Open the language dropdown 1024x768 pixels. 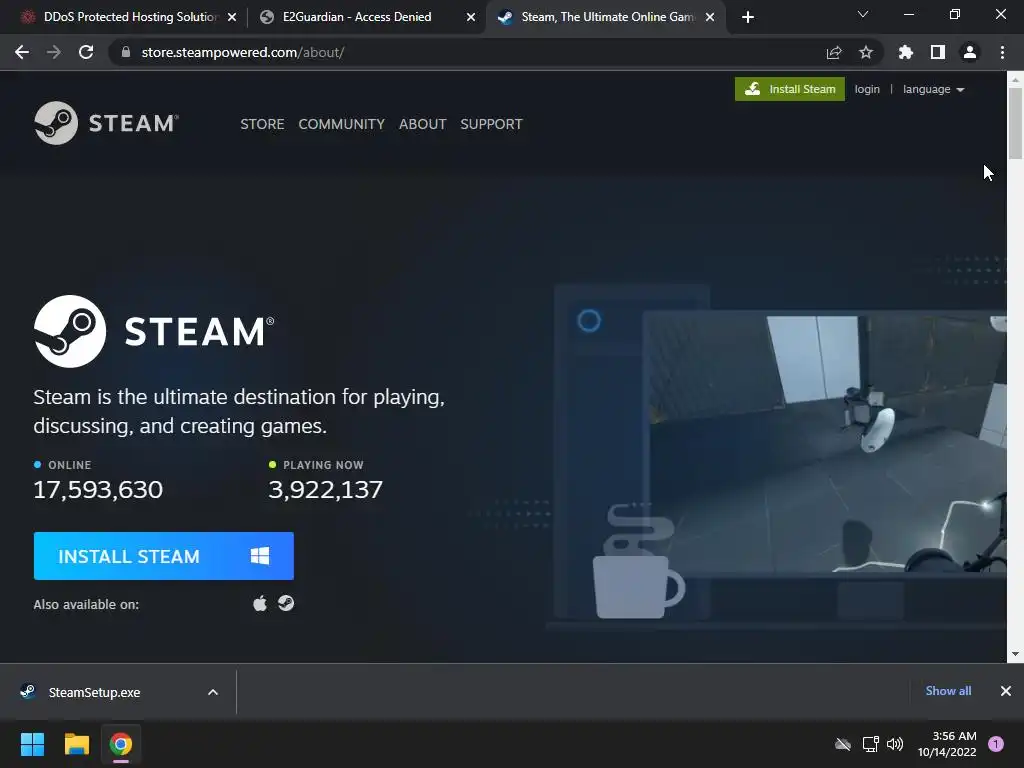click(x=933, y=89)
